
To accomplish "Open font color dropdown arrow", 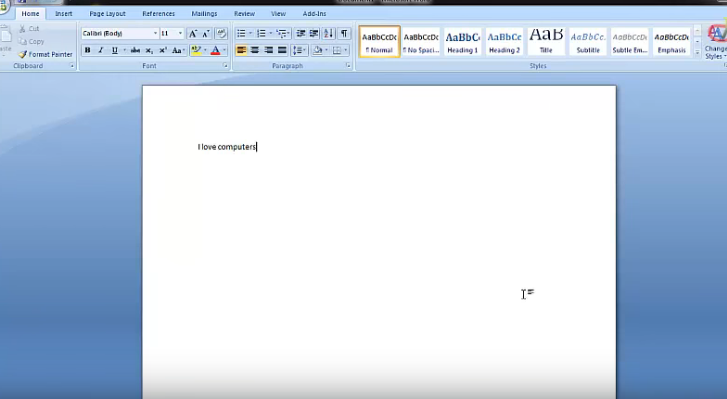I will tap(224, 50).
